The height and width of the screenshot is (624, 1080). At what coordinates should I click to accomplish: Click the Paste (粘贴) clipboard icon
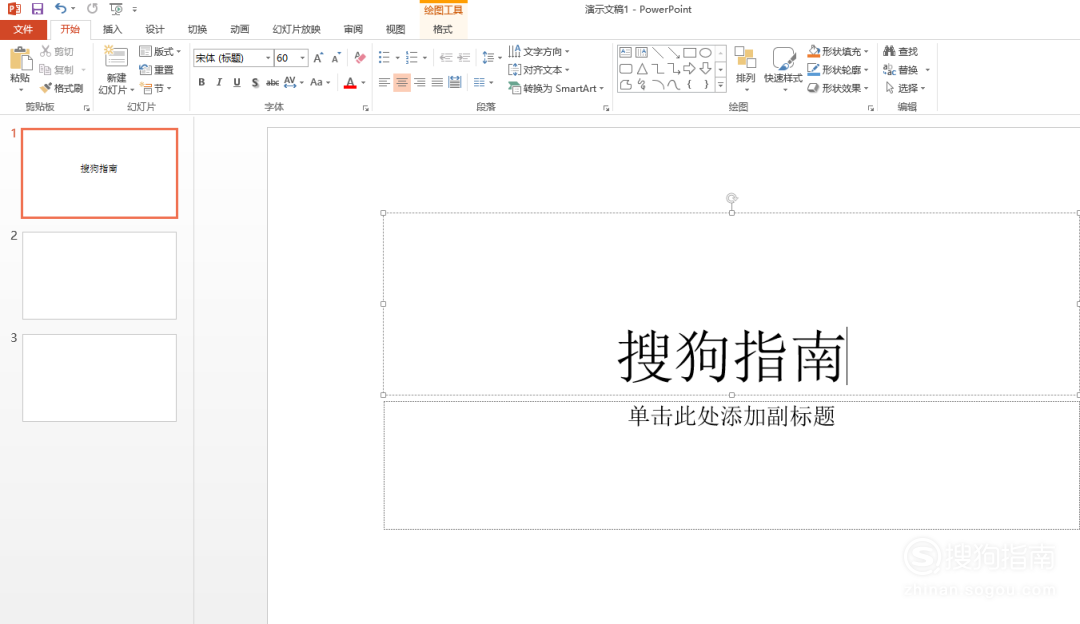21,60
